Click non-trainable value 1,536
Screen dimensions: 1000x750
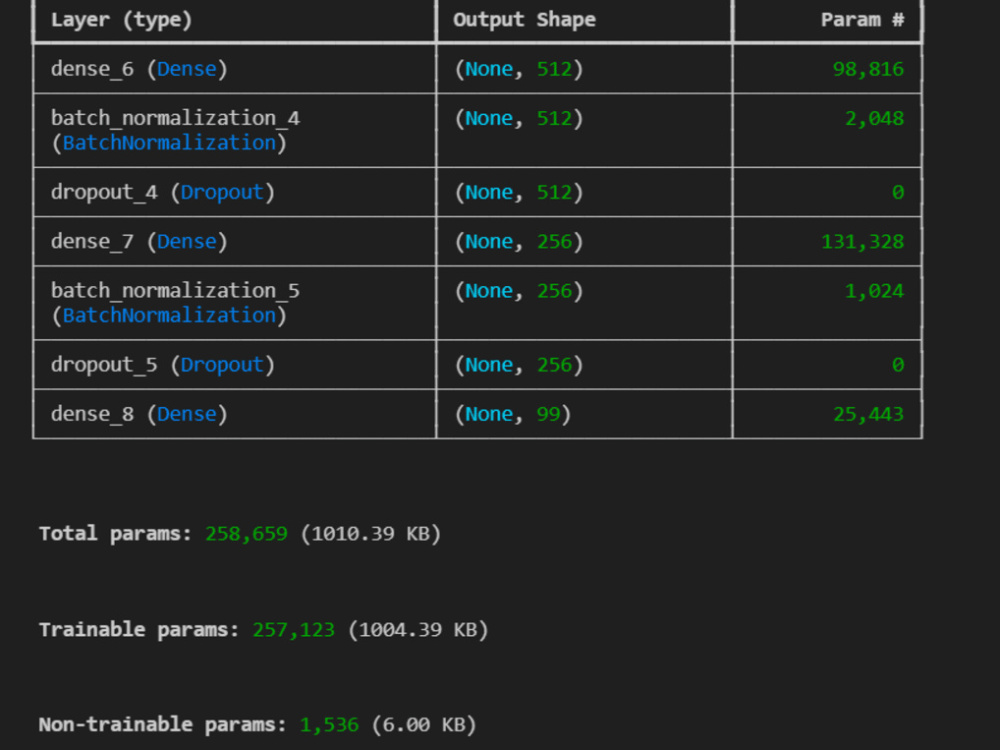[x=329, y=725]
